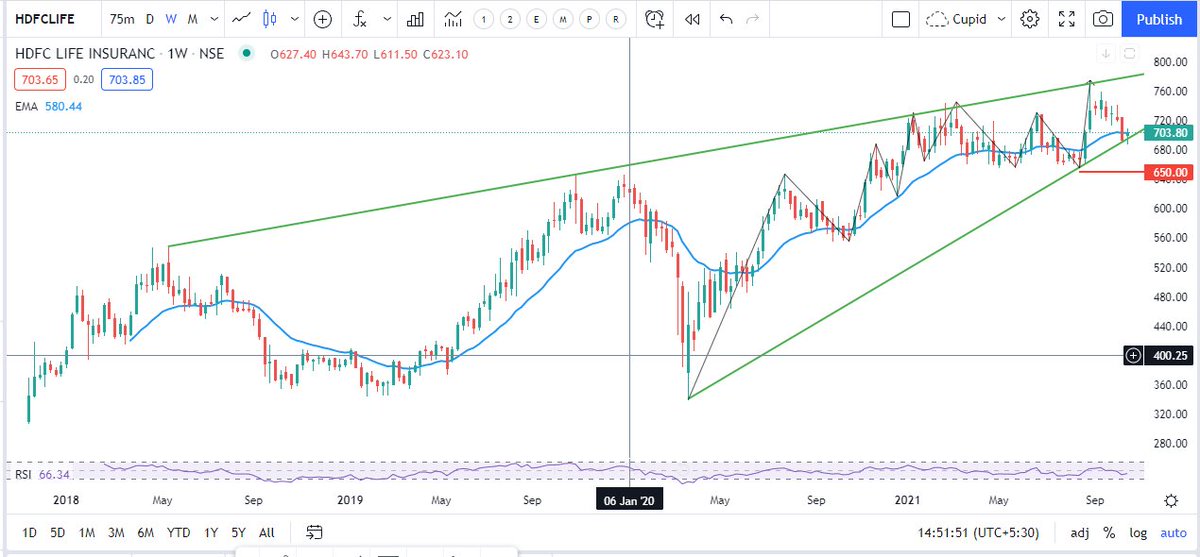Expand the Cupid layout dropdown arrow
The width and height of the screenshot is (1200, 557).
tap(1001, 19)
